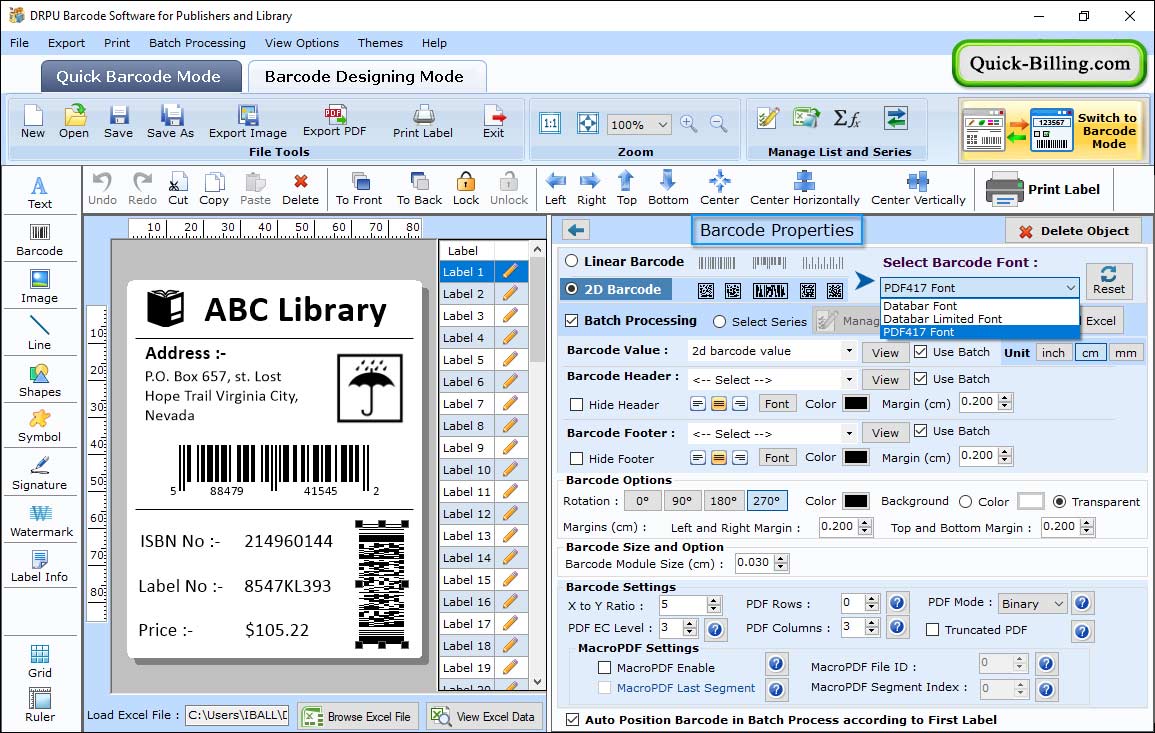Viewport: 1155px width, 733px height.
Task: Open the File menu
Action: point(20,43)
